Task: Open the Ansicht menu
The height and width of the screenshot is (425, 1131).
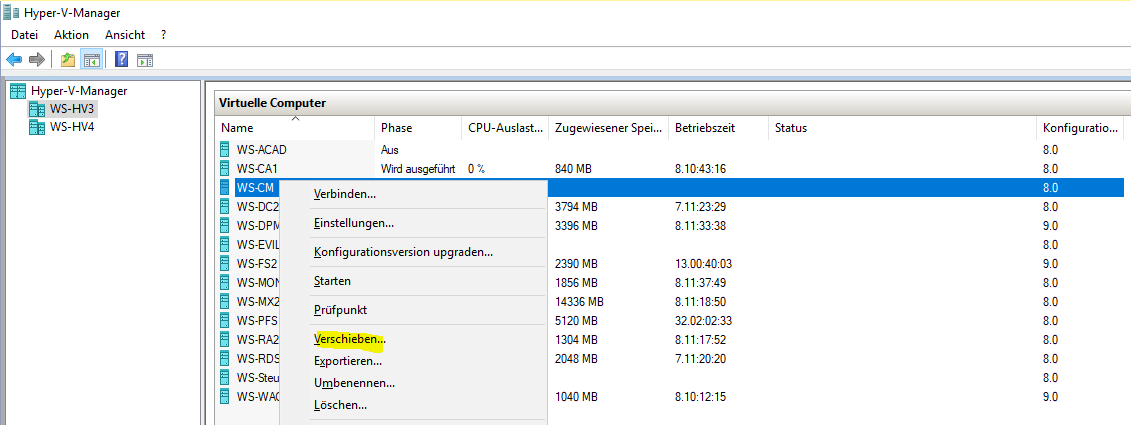Action: point(125,35)
